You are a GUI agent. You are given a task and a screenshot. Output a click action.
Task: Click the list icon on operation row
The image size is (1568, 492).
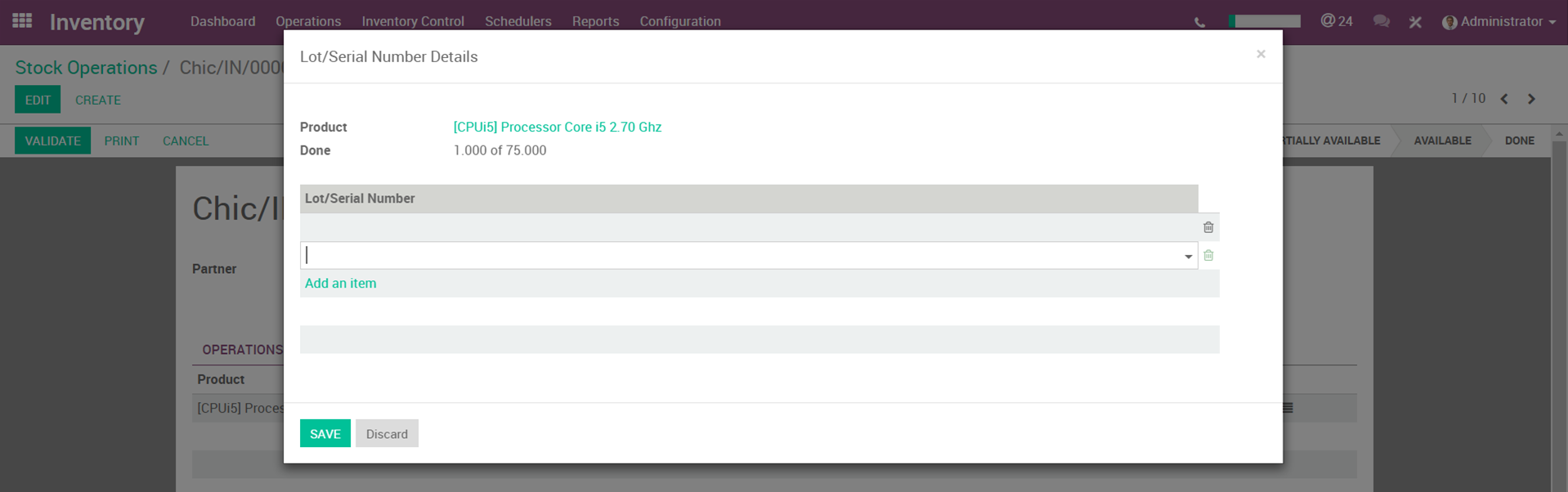click(x=1288, y=408)
